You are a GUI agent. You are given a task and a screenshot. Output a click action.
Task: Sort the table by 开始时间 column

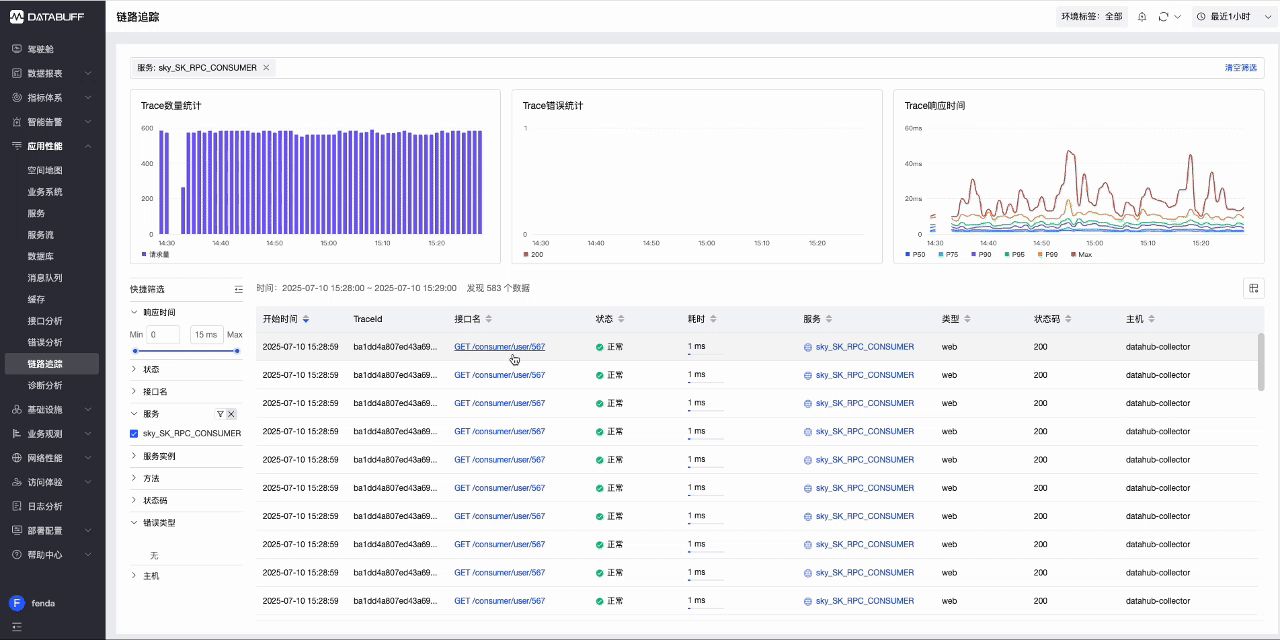[x=306, y=319]
